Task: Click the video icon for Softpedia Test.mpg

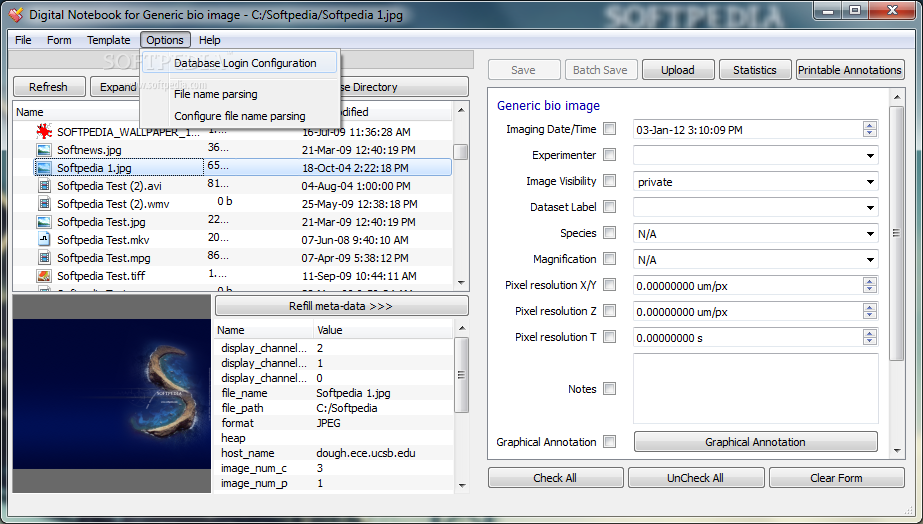Action: pos(44,257)
